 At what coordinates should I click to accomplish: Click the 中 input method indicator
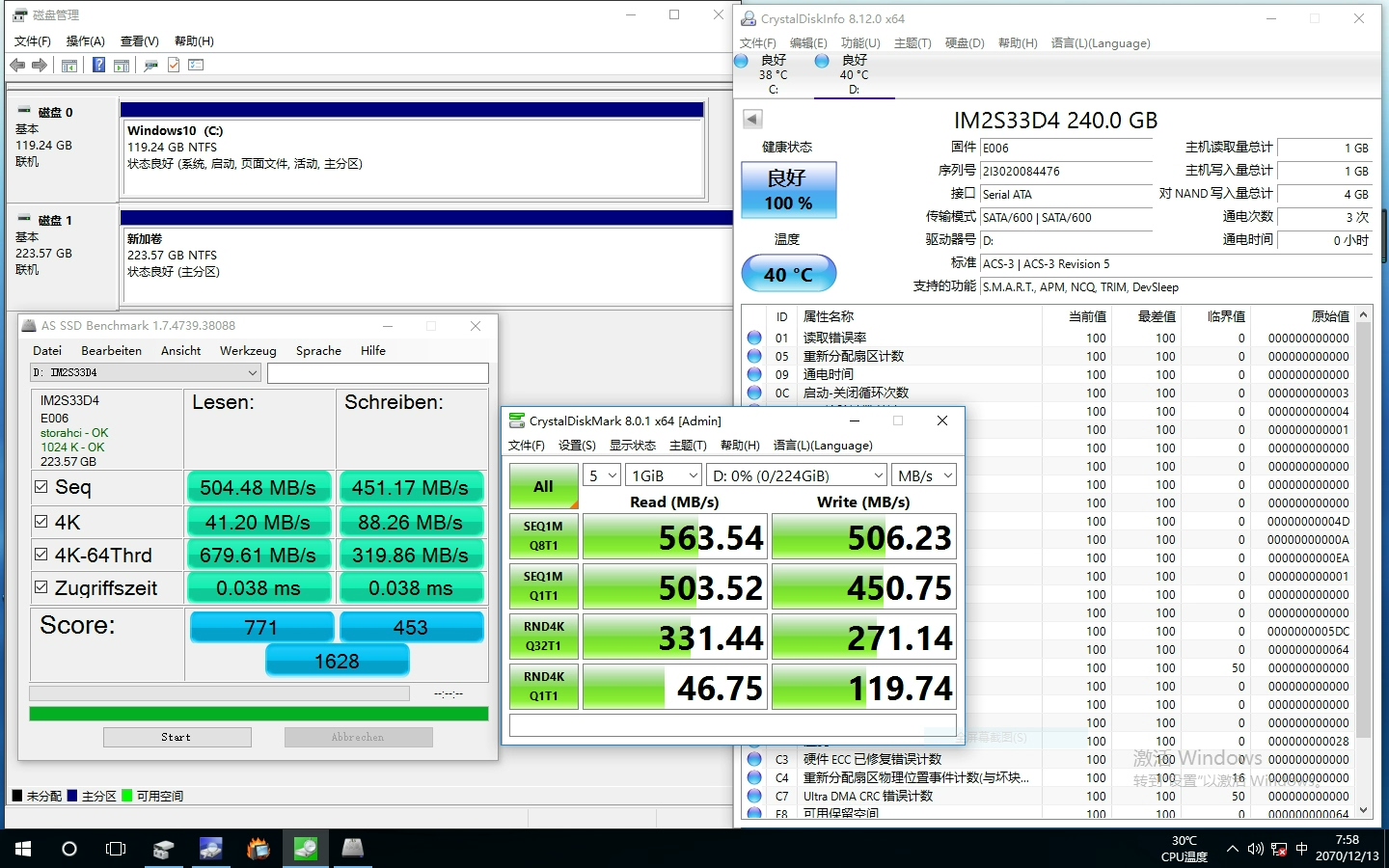tap(1301, 849)
